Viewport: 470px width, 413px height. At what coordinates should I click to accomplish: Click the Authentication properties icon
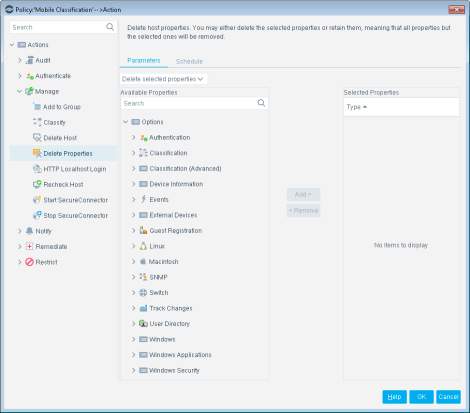click(143, 137)
